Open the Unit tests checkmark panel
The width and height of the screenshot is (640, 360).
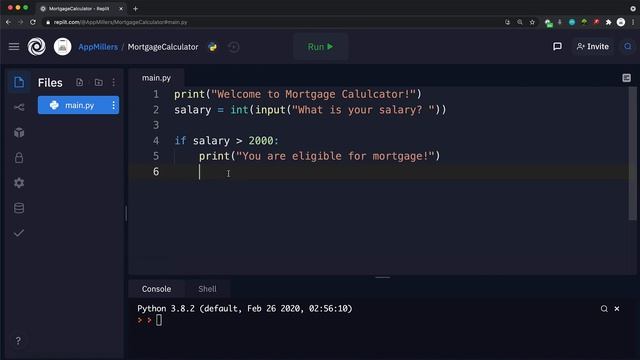pos(19,233)
